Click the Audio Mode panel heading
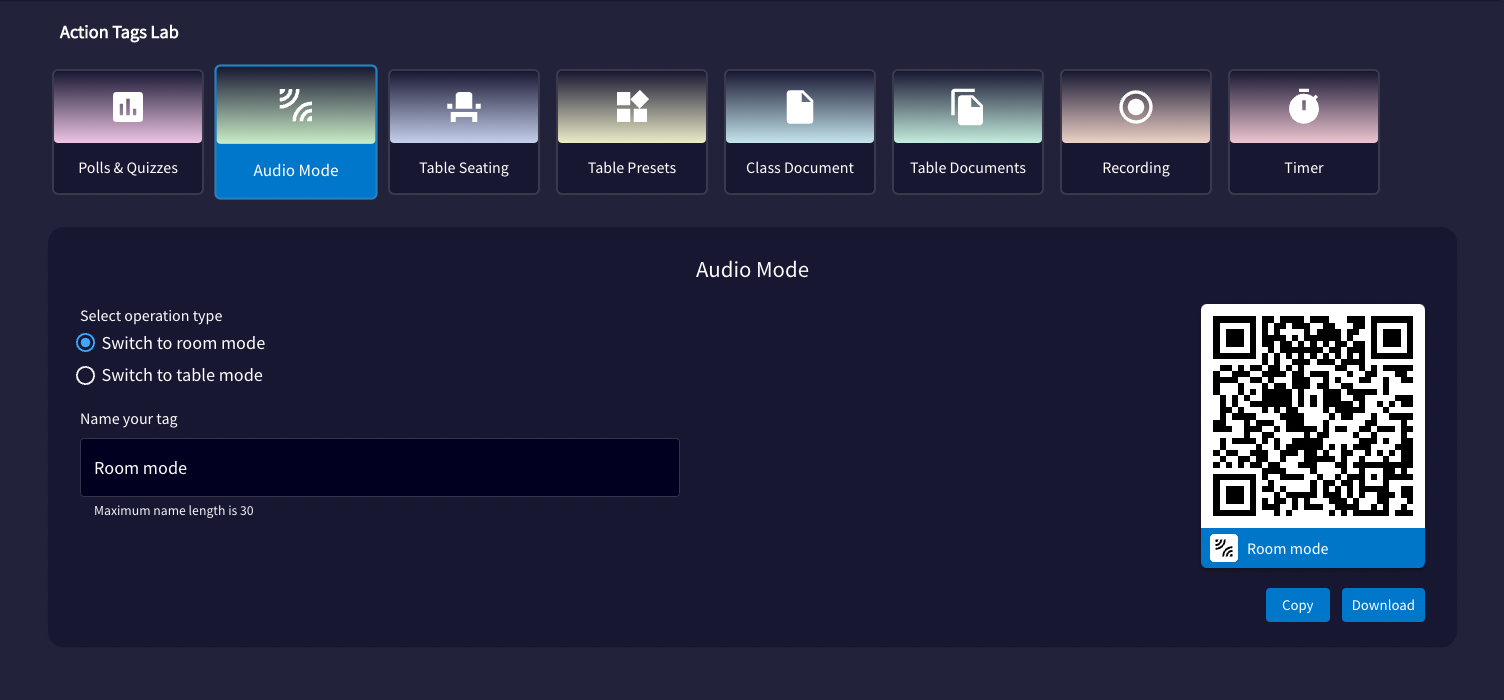 [x=752, y=269]
